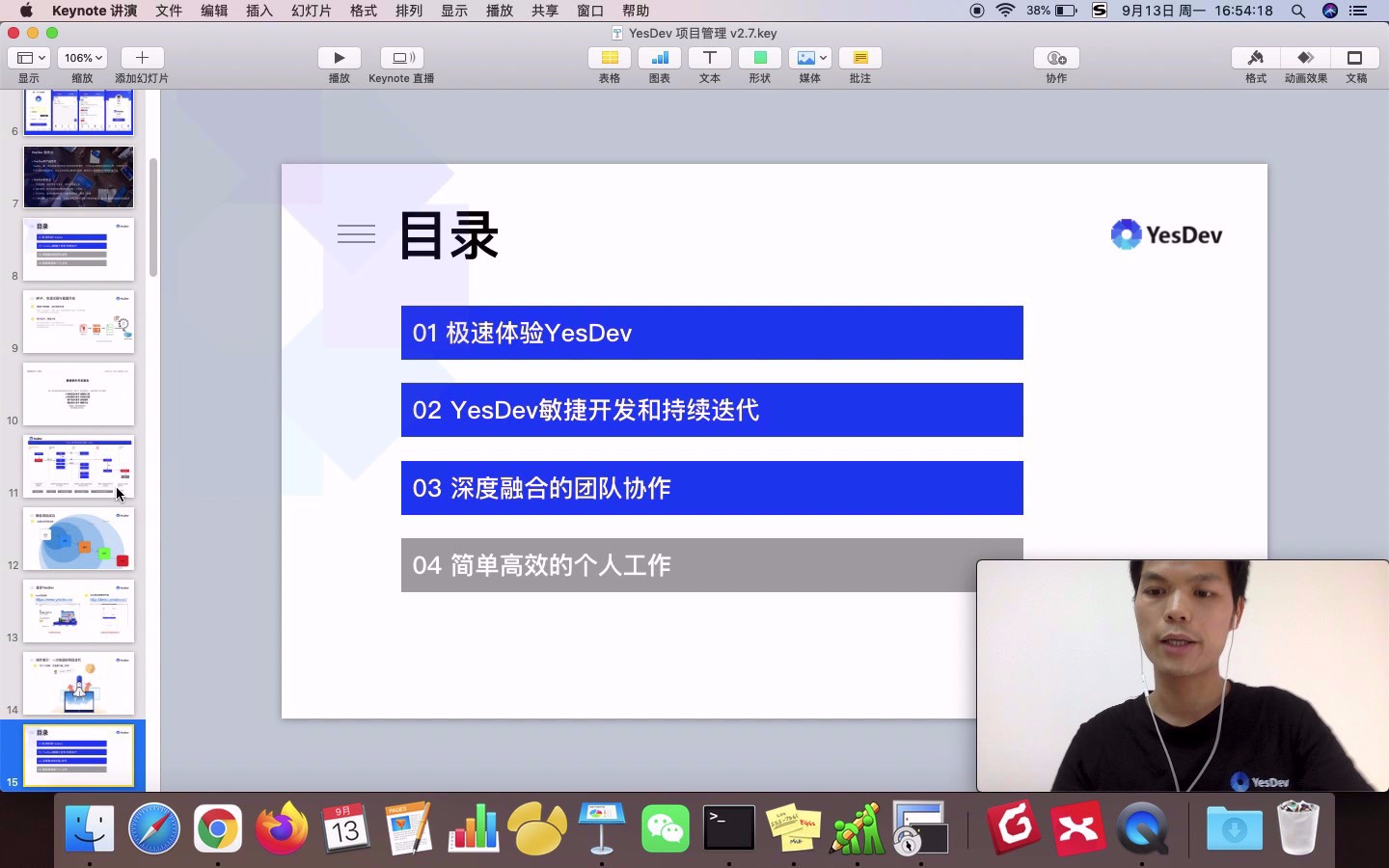1389x868 pixels.
Task: Open the 动画效果 animate inspector
Action: (x=1306, y=58)
